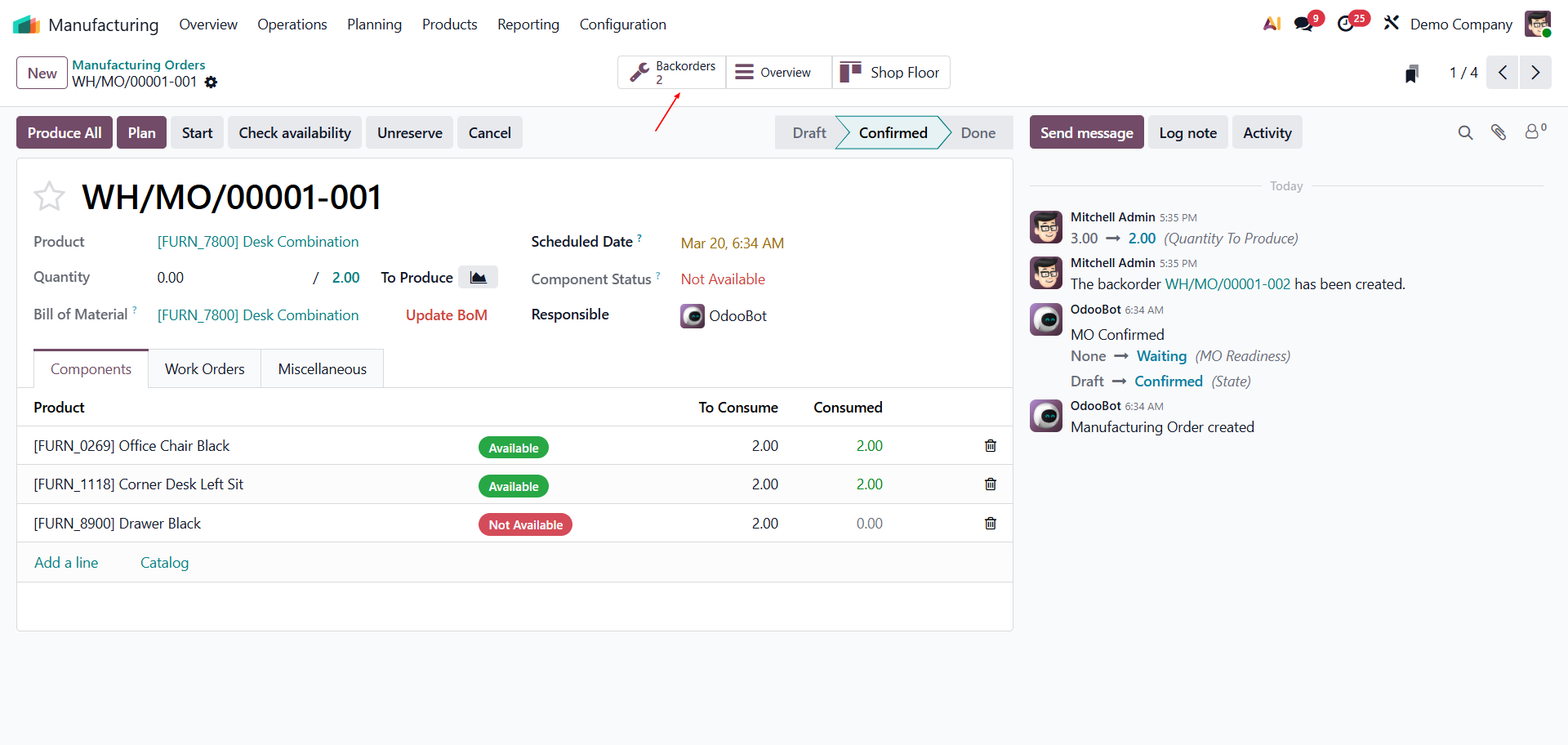This screenshot has height=745, width=1568.
Task: Open the Demo Company switcher
Action: (1460, 25)
